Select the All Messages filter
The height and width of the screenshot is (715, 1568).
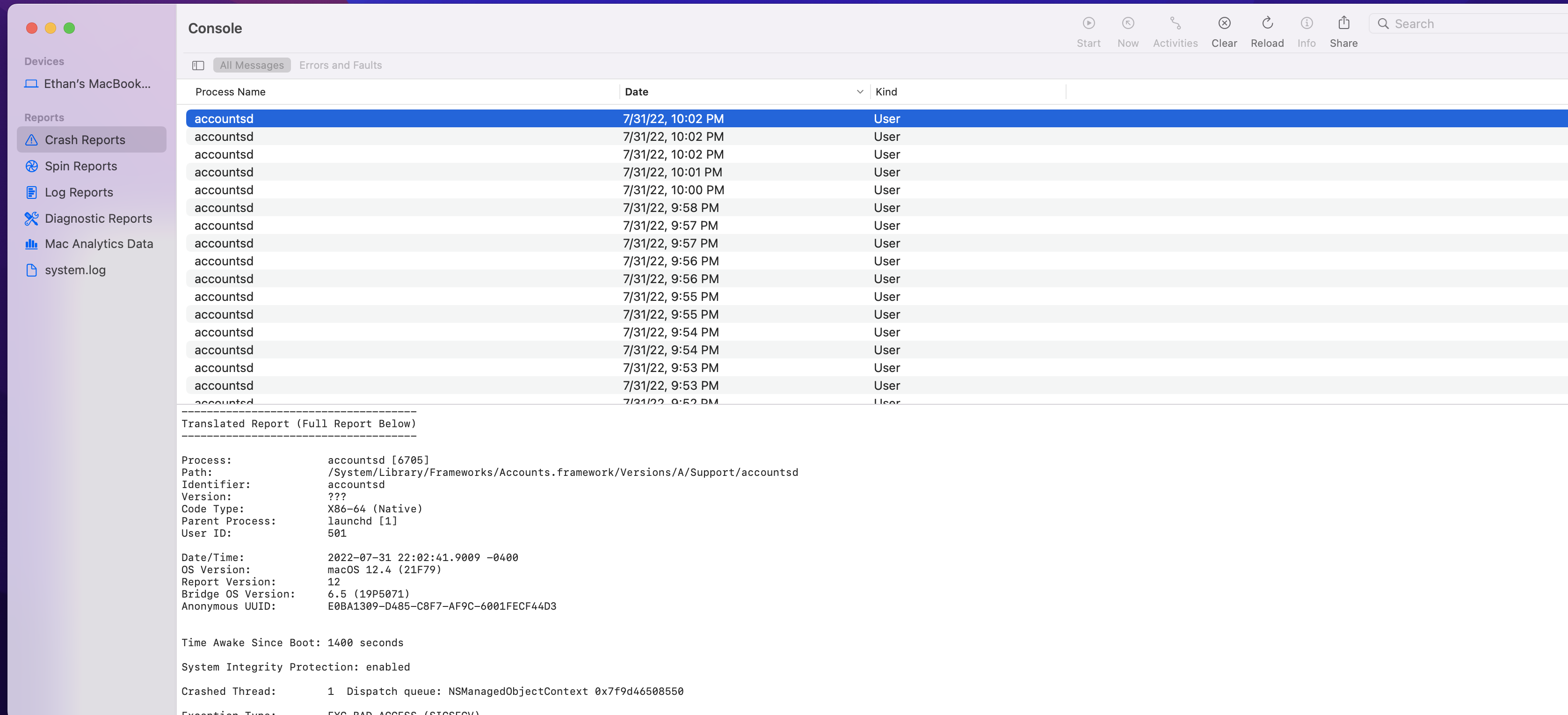251,65
